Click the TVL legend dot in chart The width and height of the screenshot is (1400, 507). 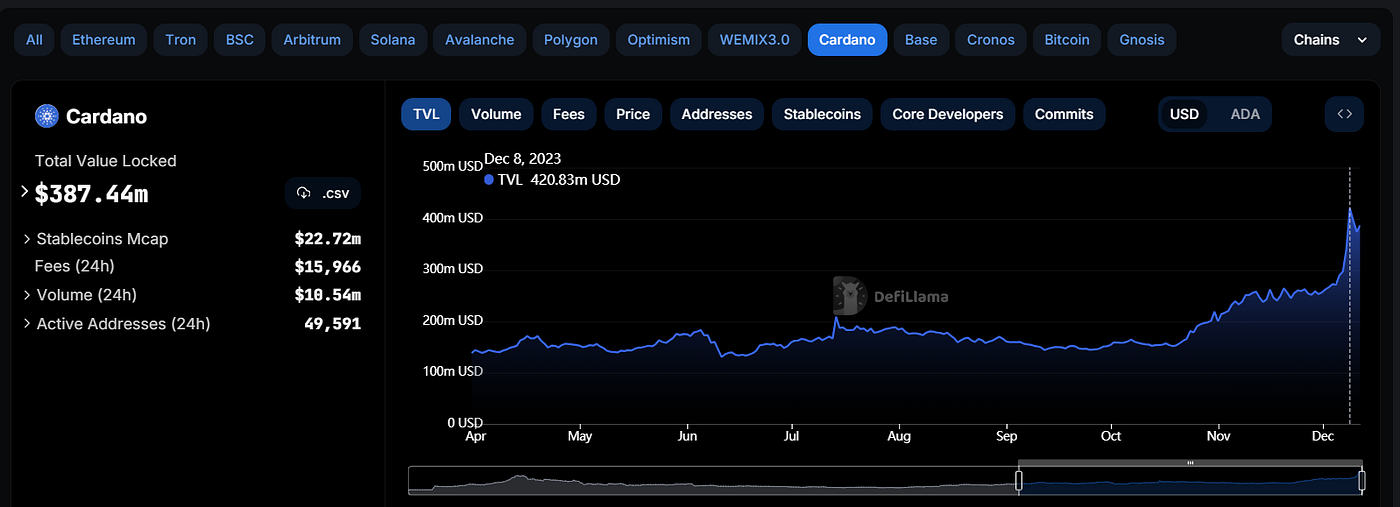489,180
